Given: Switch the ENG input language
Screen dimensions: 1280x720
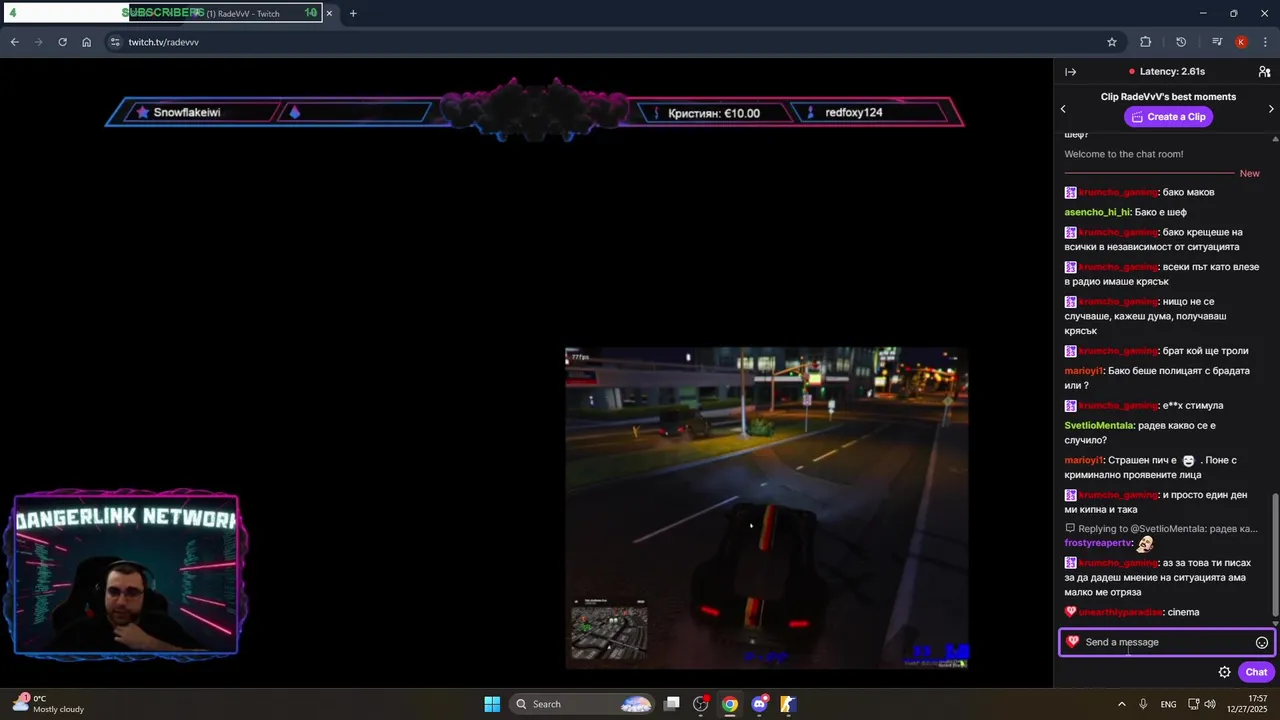Looking at the screenshot, I should [1168, 704].
